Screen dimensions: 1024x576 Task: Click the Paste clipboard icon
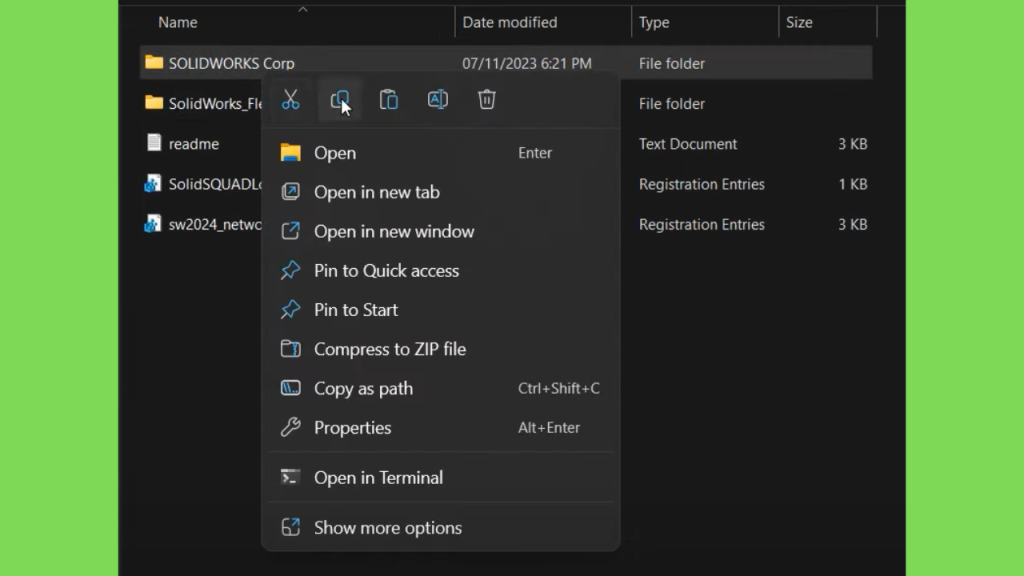(x=389, y=100)
